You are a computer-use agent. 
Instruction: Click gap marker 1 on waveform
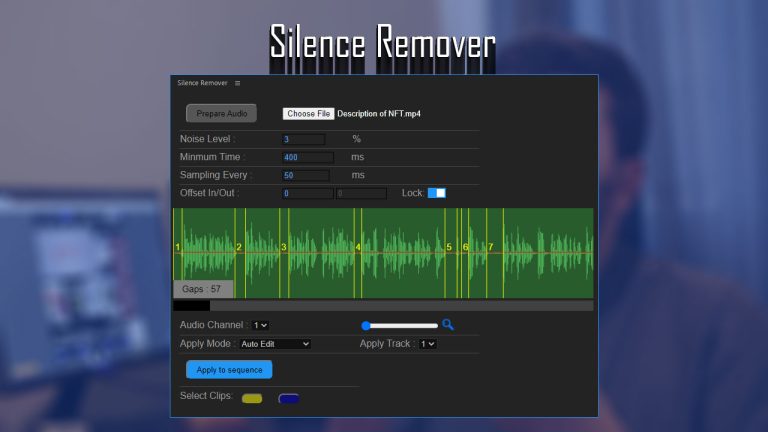tap(177, 247)
